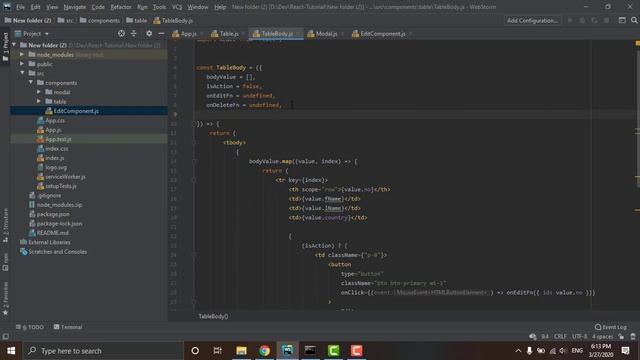The image size is (640, 360).
Task: Close the TableBody.js tab
Action: click(x=298, y=33)
